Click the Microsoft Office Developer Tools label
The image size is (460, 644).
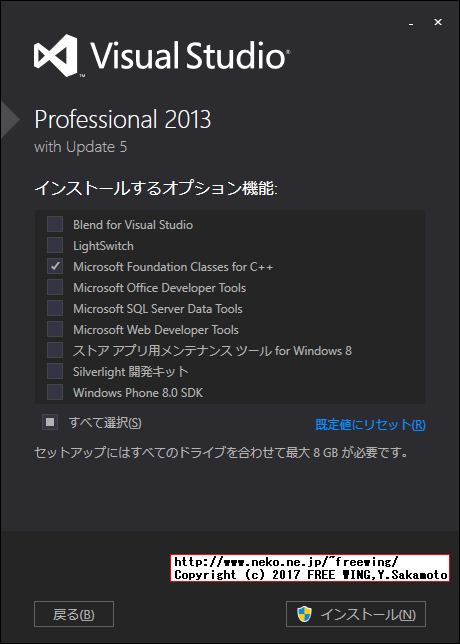pos(159,288)
